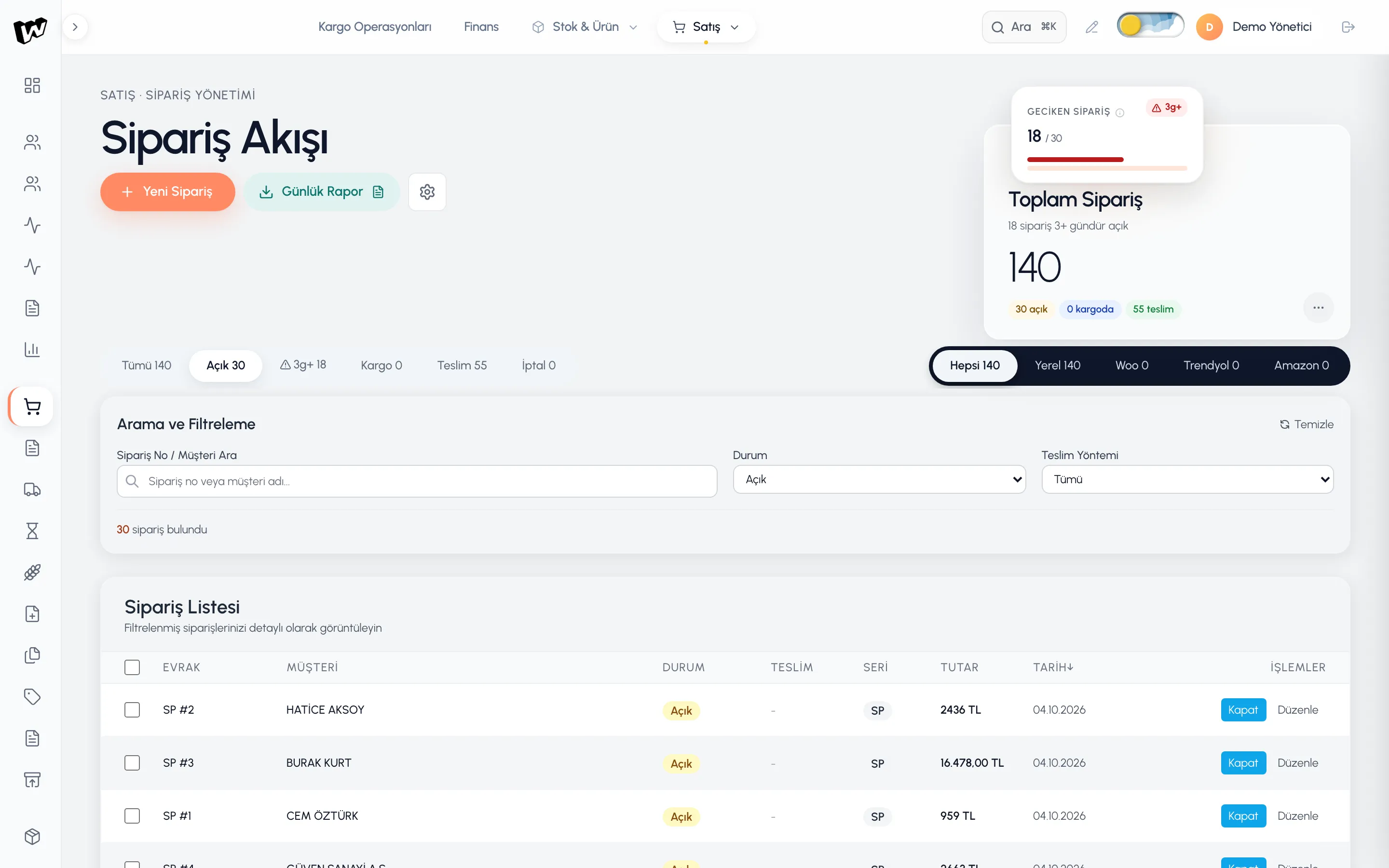Viewport: 1389px width, 868px height.
Task: Tick the checkbox for order SP #3
Action: tap(132, 763)
